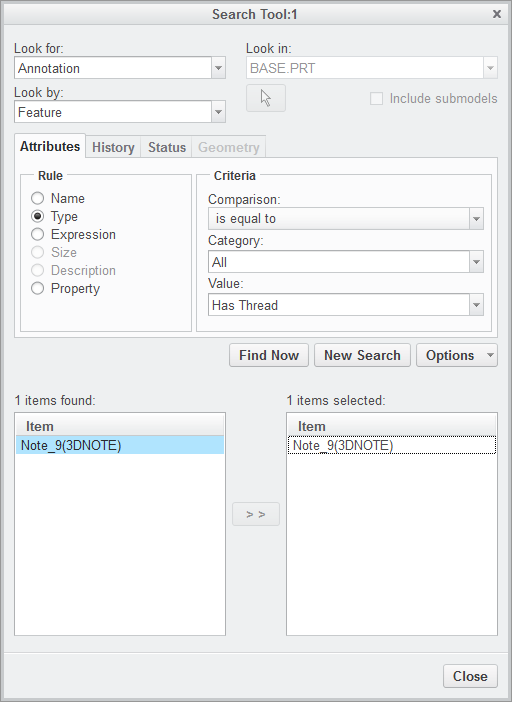This screenshot has height=702, width=512.
Task: Click the Item header of found list
Action: coord(120,425)
